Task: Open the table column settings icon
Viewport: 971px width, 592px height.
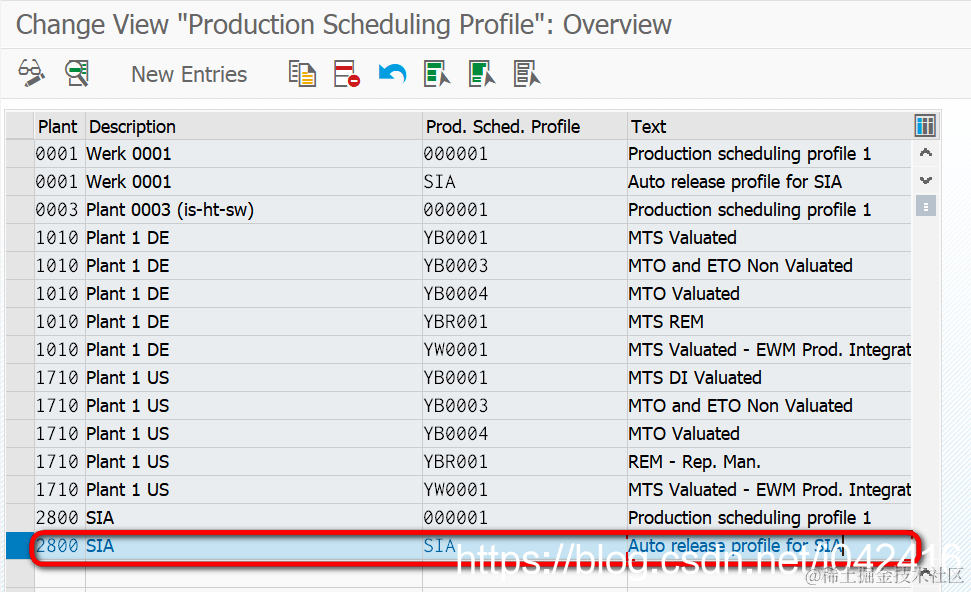Action: [x=925, y=126]
